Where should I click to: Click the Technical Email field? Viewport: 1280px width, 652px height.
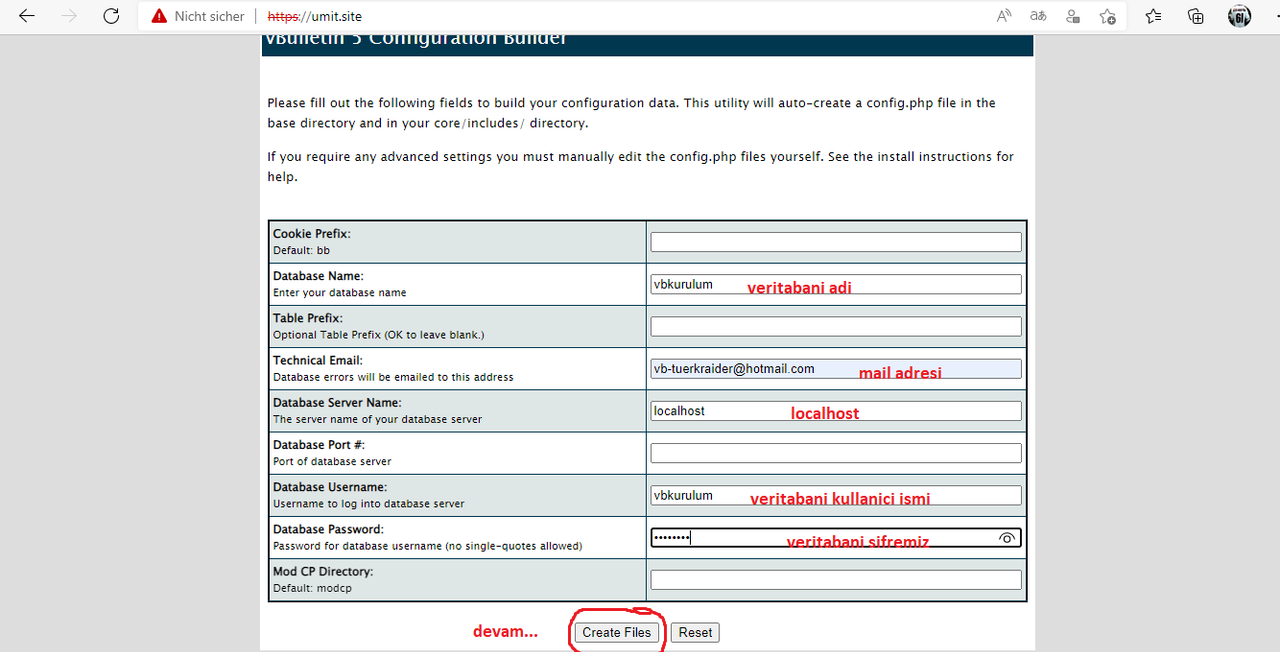point(836,369)
